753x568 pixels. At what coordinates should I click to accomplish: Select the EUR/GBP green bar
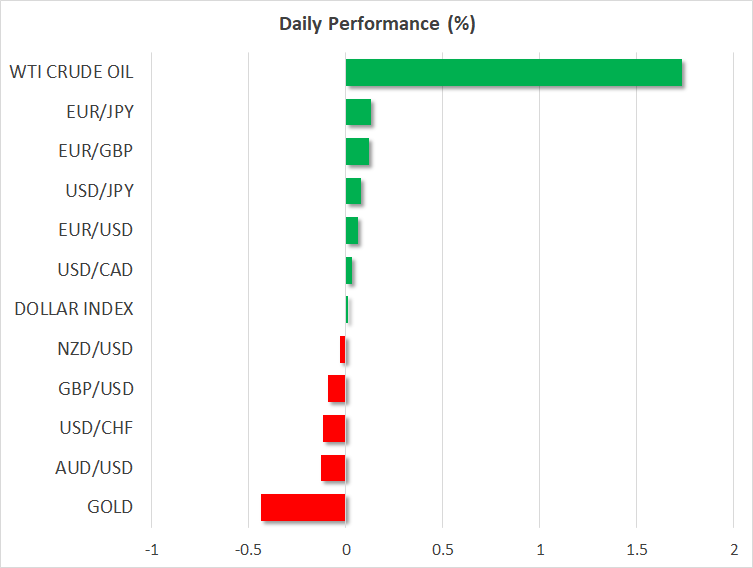pos(357,152)
